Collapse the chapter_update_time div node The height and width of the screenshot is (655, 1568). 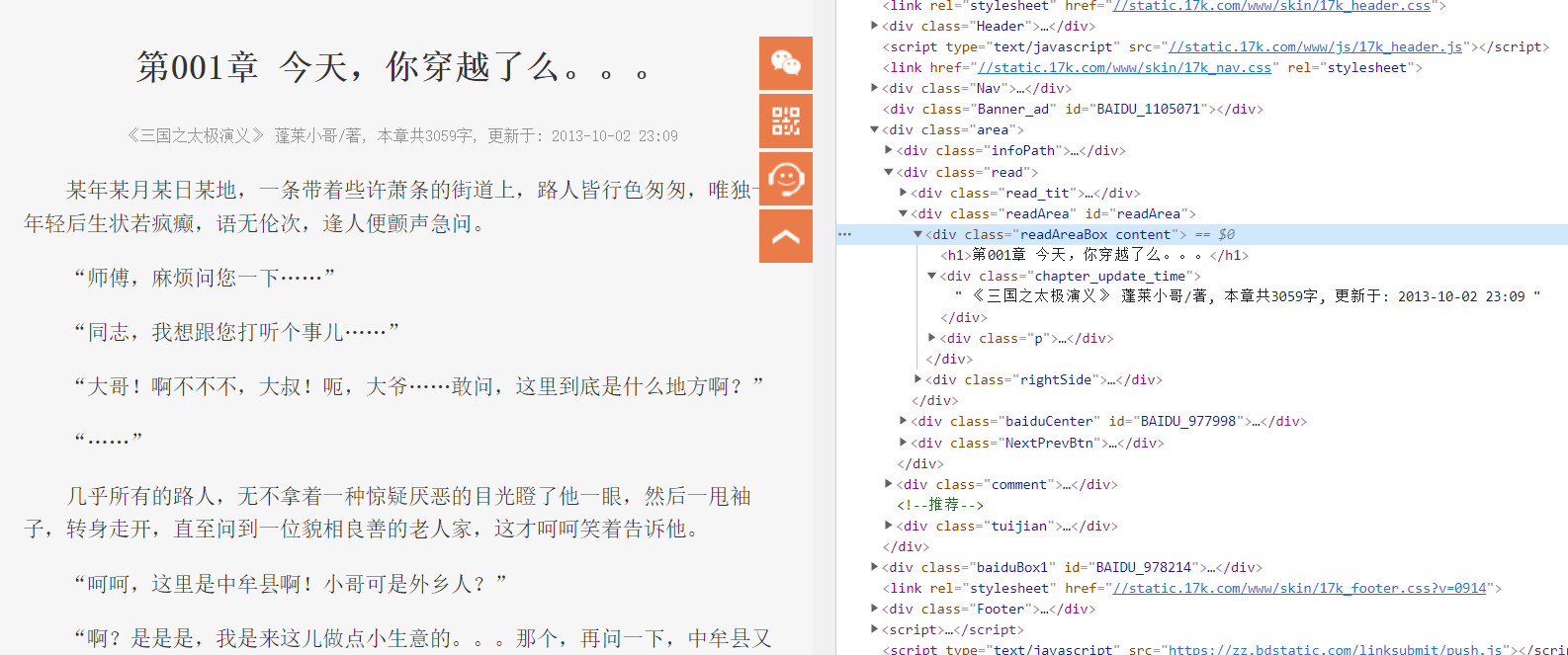point(931,276)
